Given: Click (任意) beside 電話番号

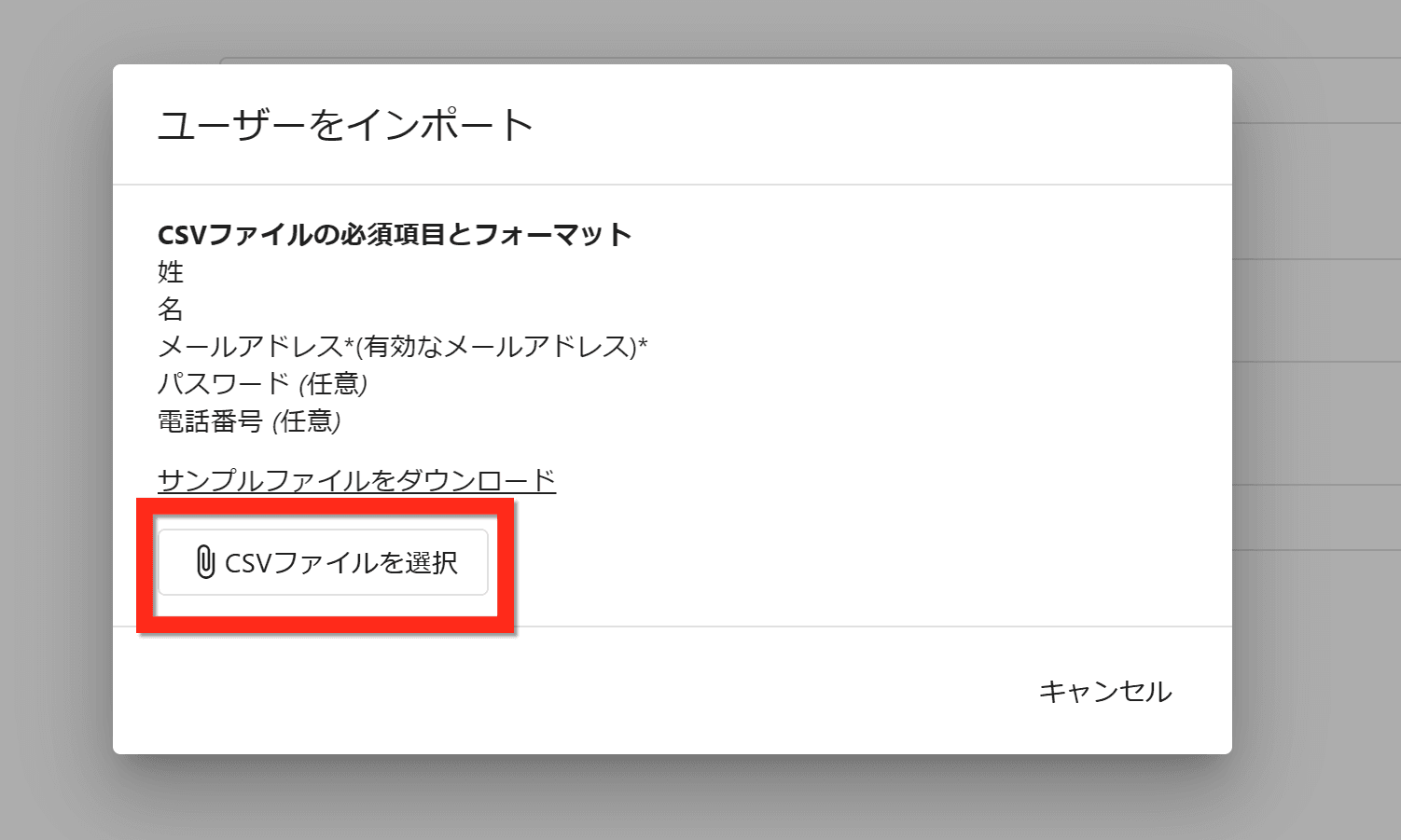Looking at the screenshot, I should (307, 421).
